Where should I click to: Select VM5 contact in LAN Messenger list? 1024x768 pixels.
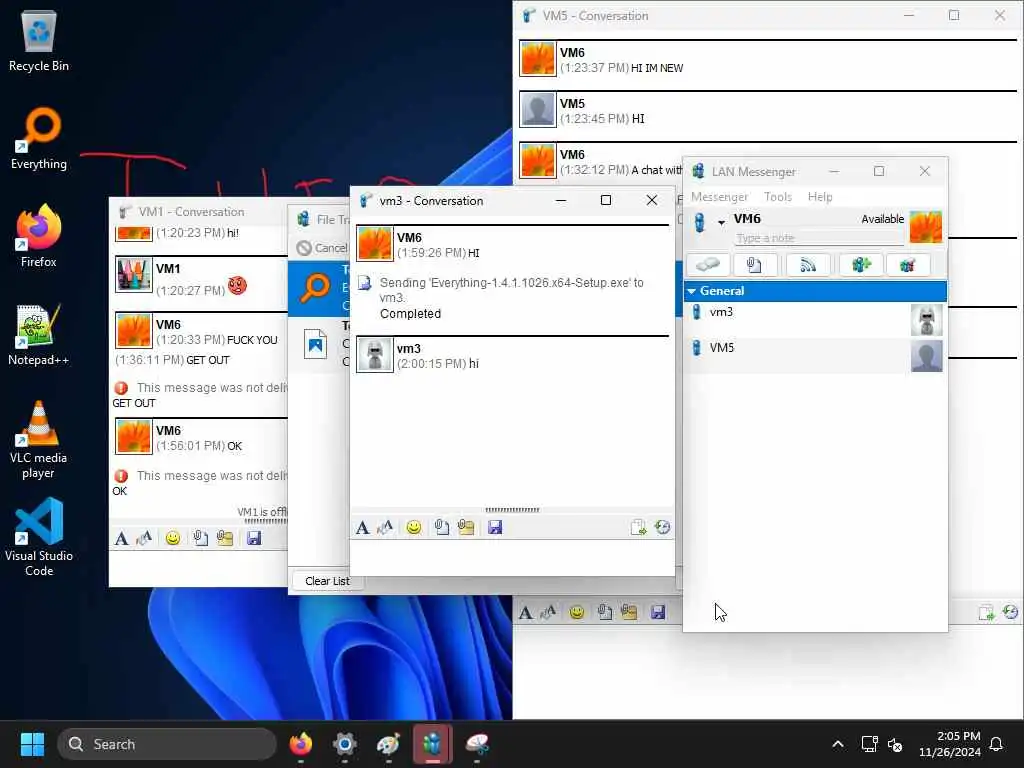(815, 356)
